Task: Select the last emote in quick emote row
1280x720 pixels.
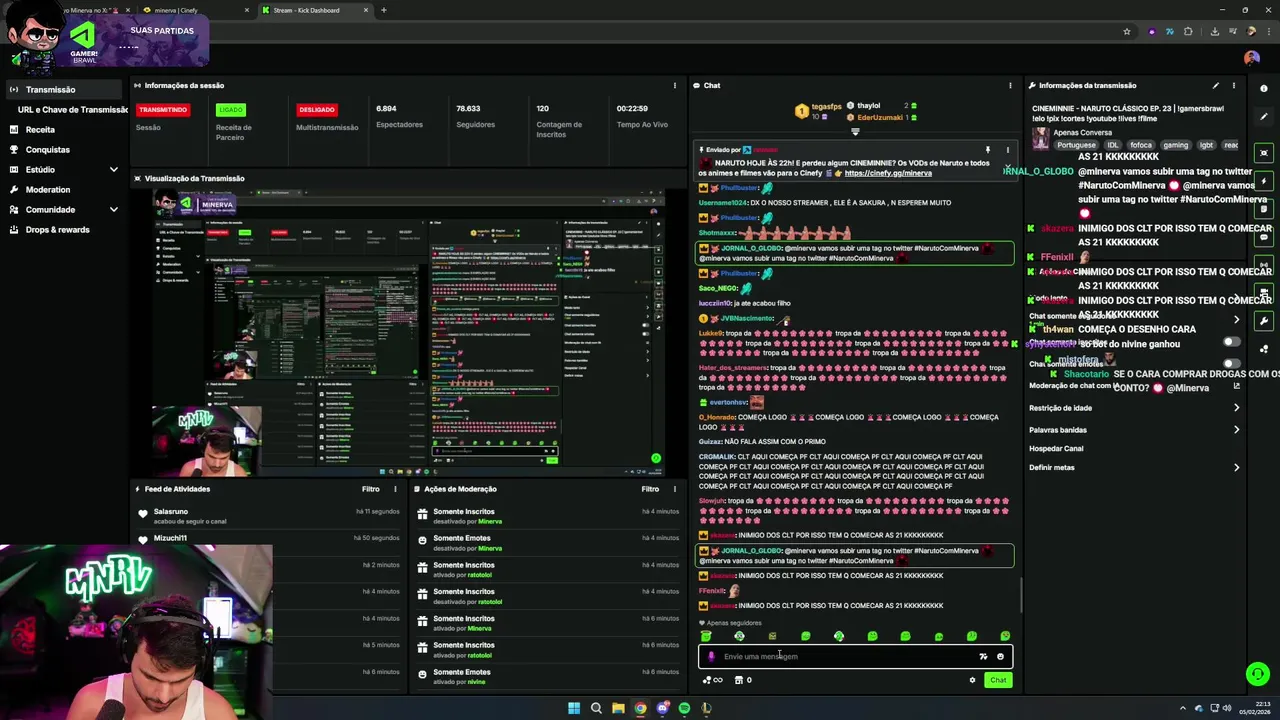Action: 1005,636
